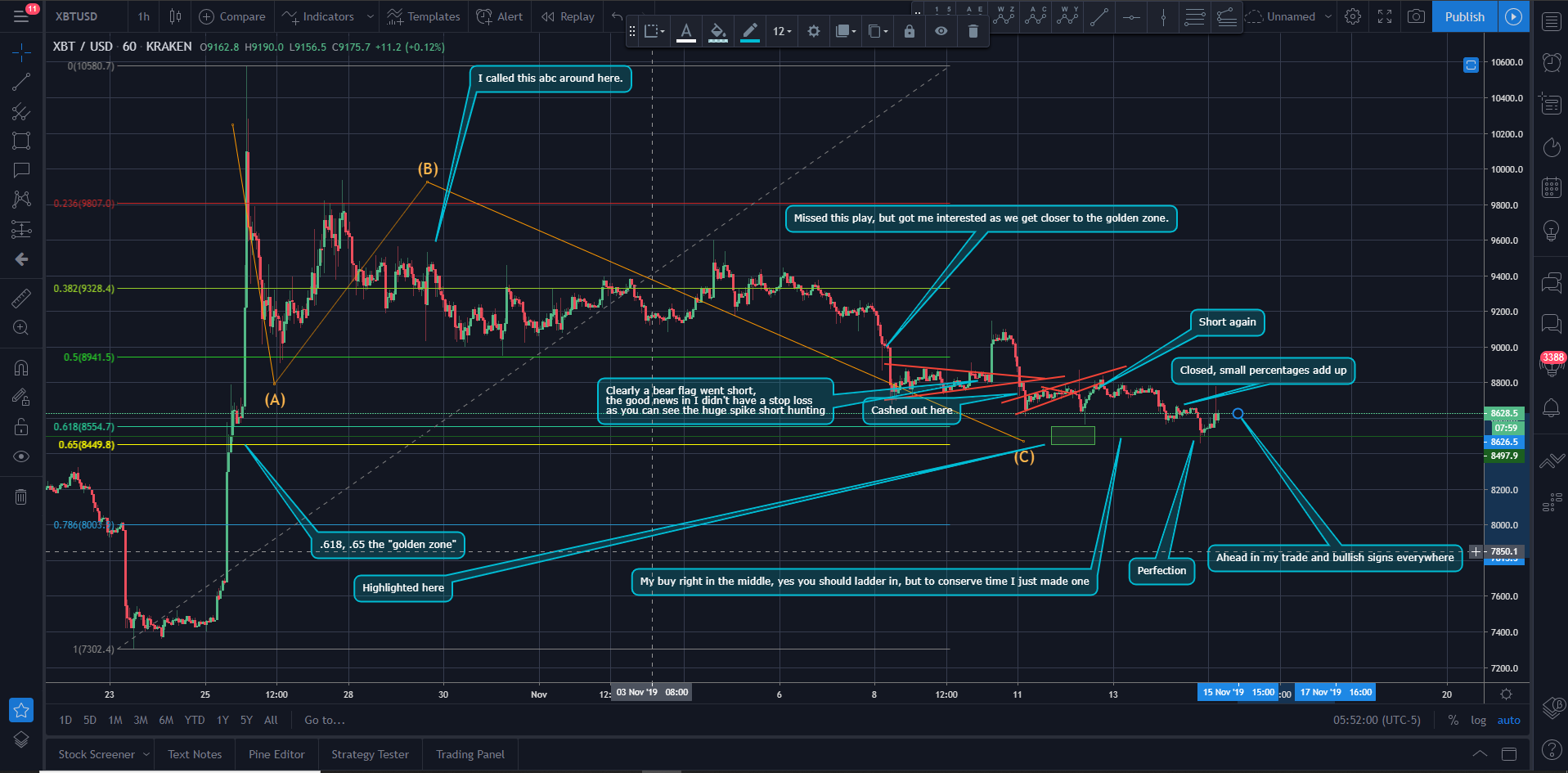1568x773 pixels.
Task: Remove drawings using left sidebar trash icon
Action: (x=21, y=497)
